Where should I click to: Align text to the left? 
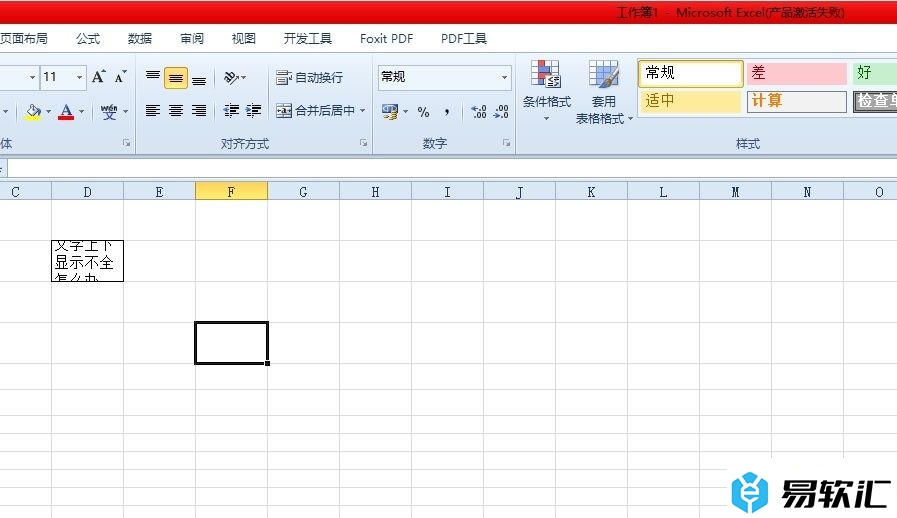pyautogui.click(x=153, y=110)
